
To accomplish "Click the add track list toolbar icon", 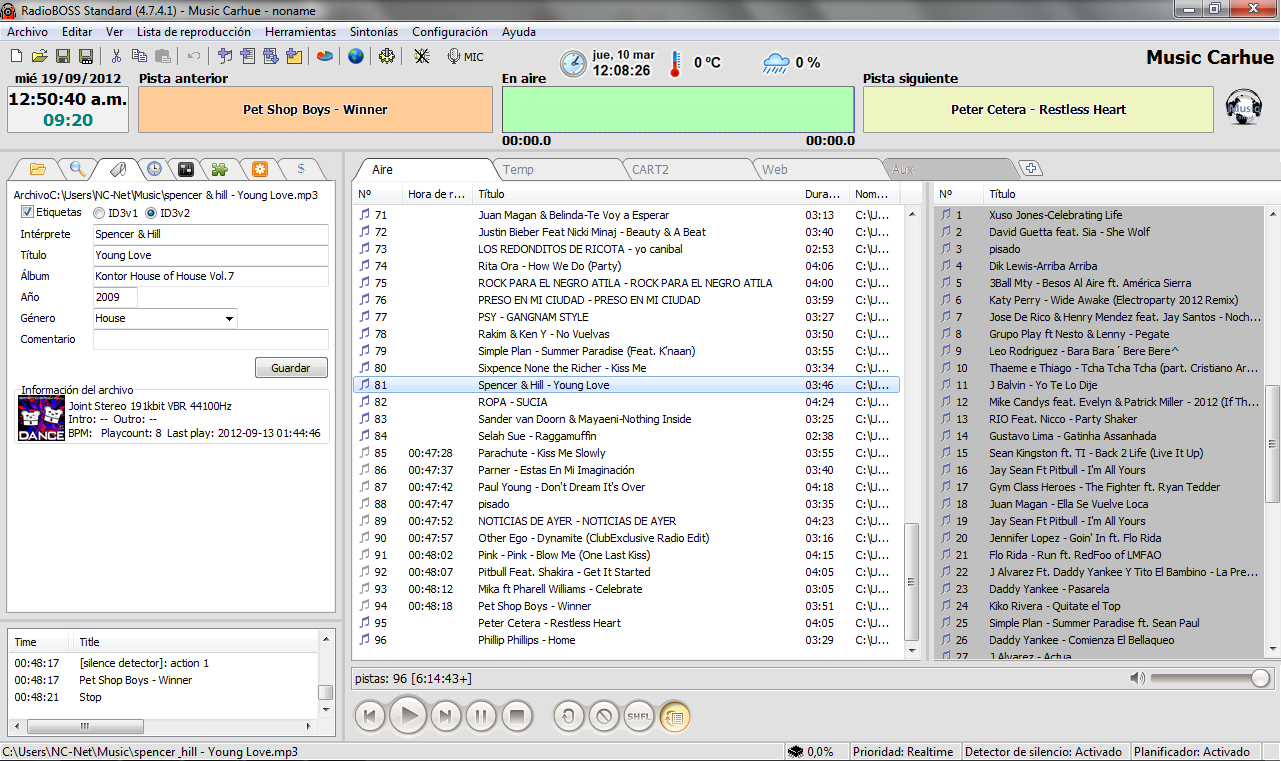I will pyautogui.click(x=247, y=57).
